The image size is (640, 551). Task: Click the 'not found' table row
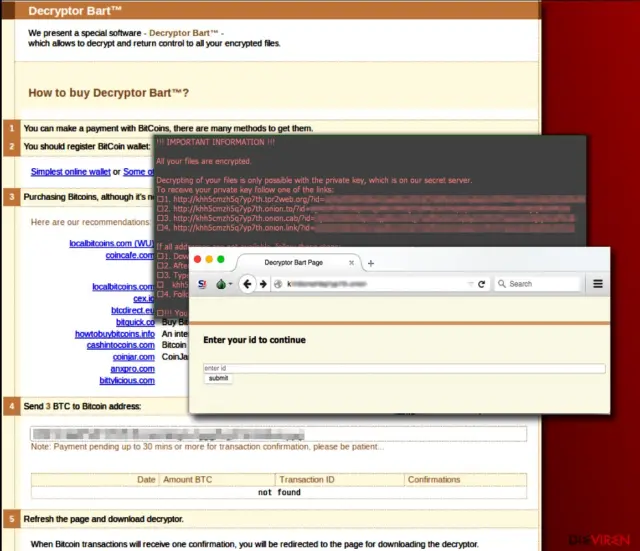[x=279, y=493]
